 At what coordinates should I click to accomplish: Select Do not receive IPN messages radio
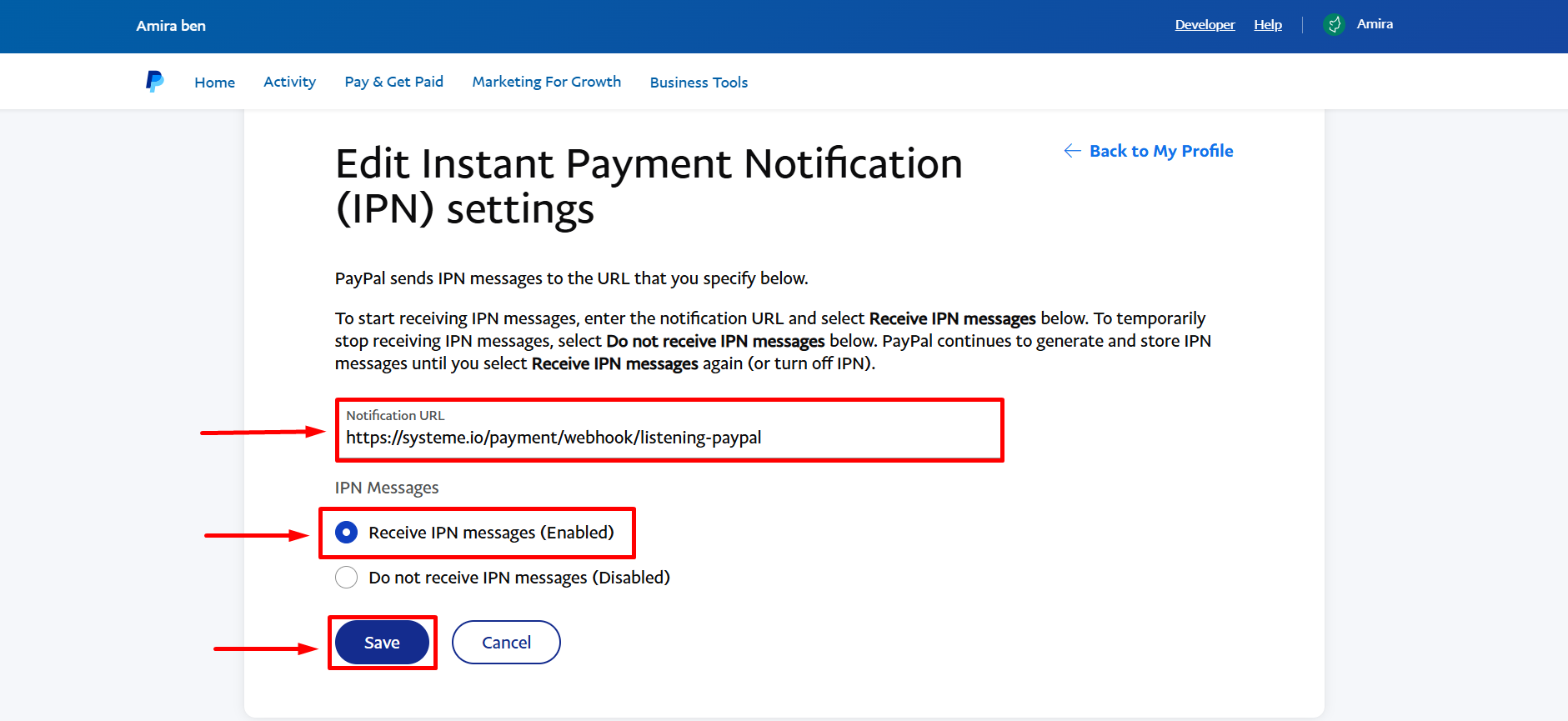coord(346,577)
